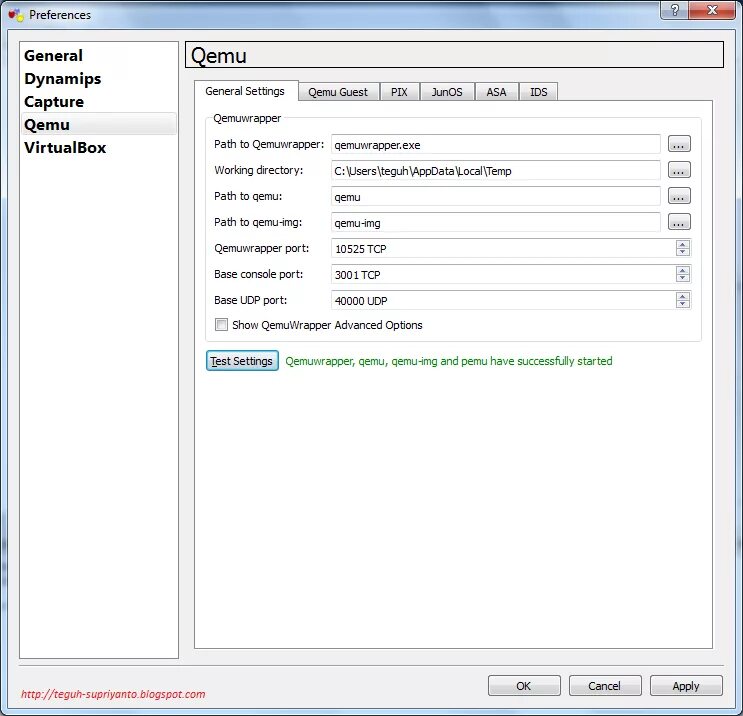
Task: Enable Show QemuWrapper Advanced Options checkbox
Action: pyautogui.click(x=221, y=325)
